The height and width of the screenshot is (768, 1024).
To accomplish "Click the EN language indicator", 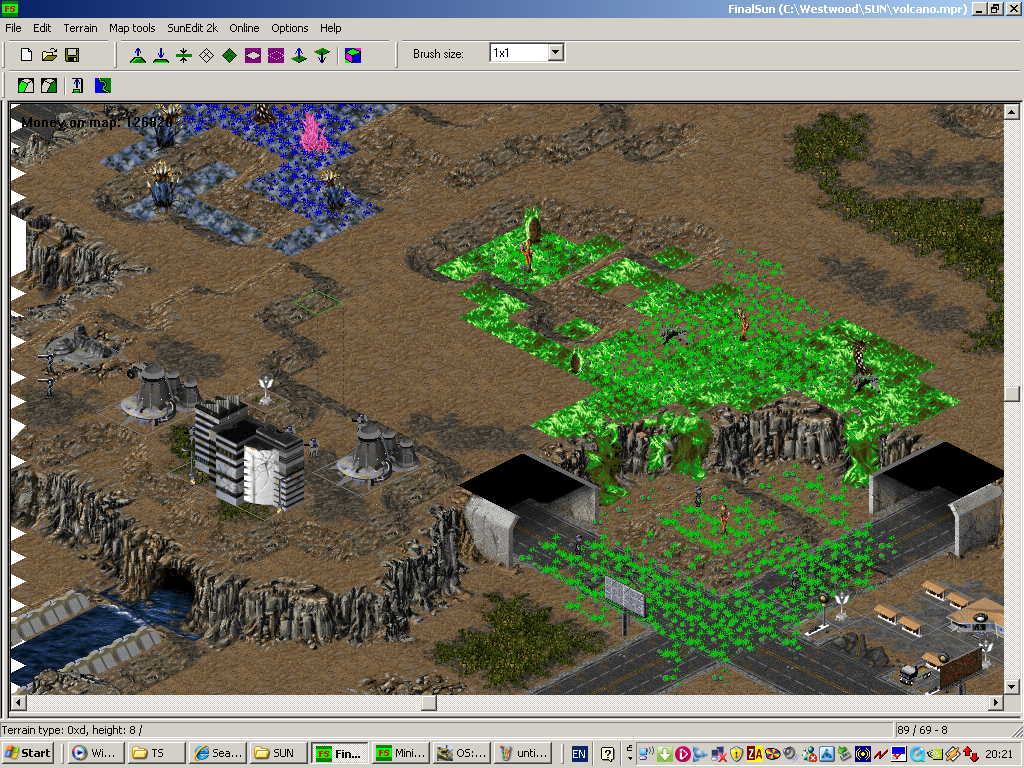I will pos(579,754).
